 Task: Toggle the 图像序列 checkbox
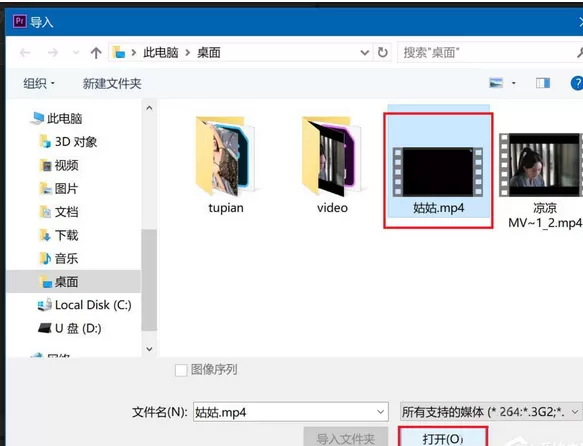coord(181,370)
